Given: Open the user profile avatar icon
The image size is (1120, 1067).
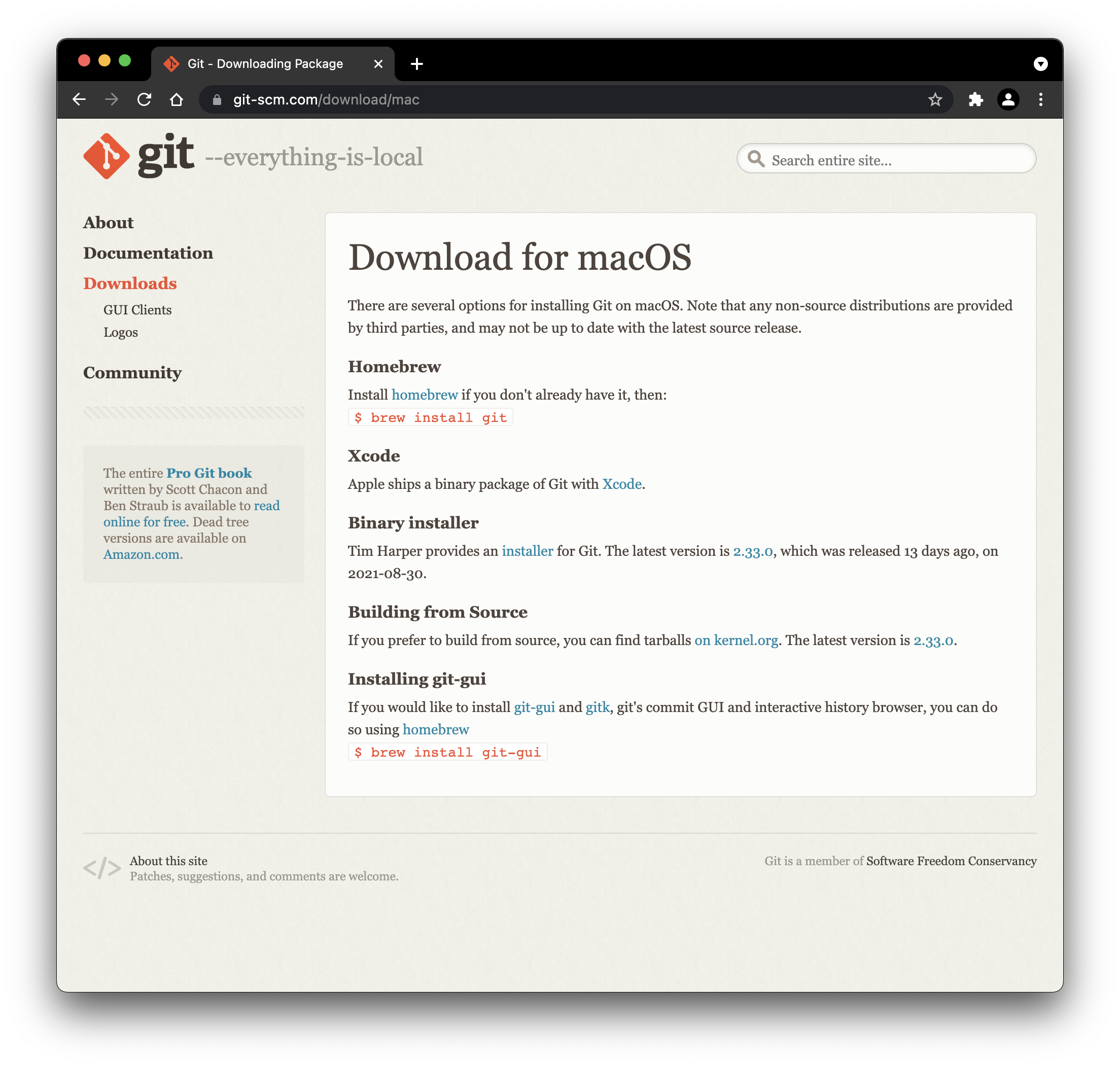Looking at the screenshot, I should [x=1008, y=99].
